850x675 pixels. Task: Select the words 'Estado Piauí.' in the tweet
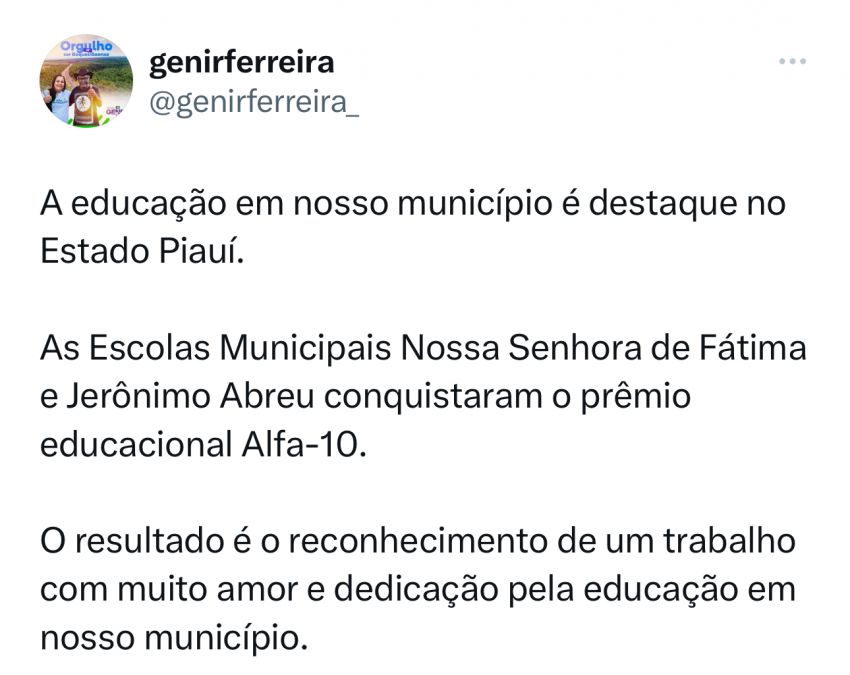142,251
